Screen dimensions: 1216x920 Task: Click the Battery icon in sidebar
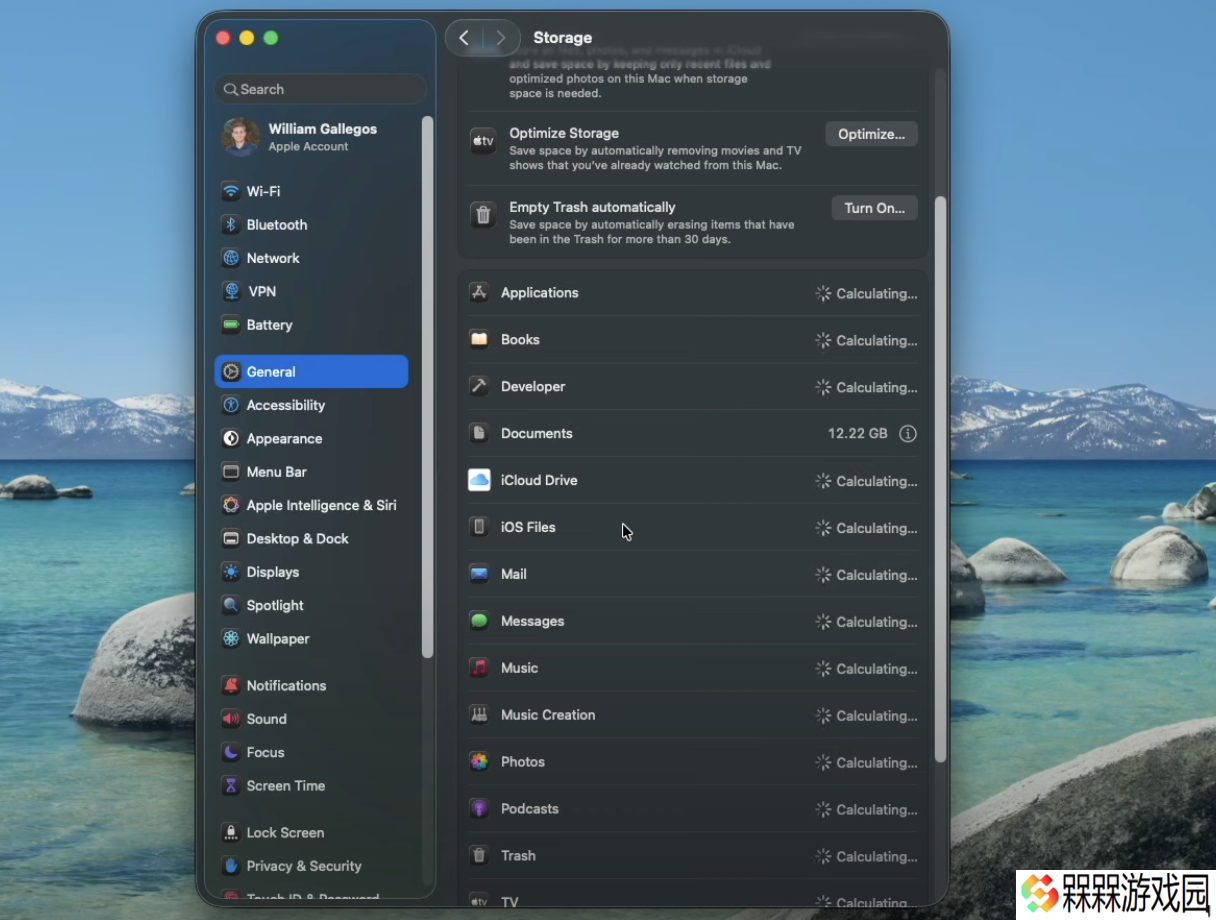231,325
